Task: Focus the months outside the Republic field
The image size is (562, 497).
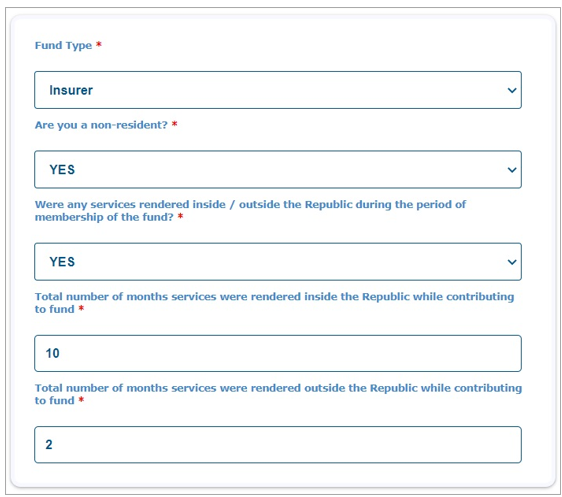Action: 278,445
